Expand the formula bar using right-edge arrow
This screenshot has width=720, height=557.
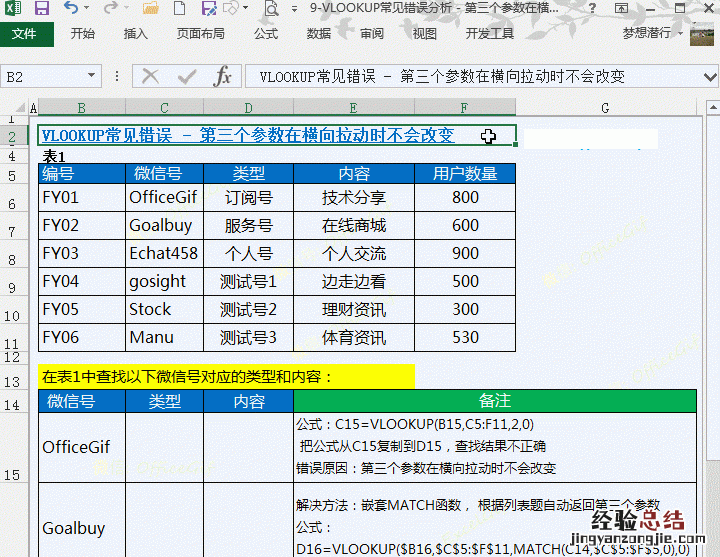coord(707,77)
